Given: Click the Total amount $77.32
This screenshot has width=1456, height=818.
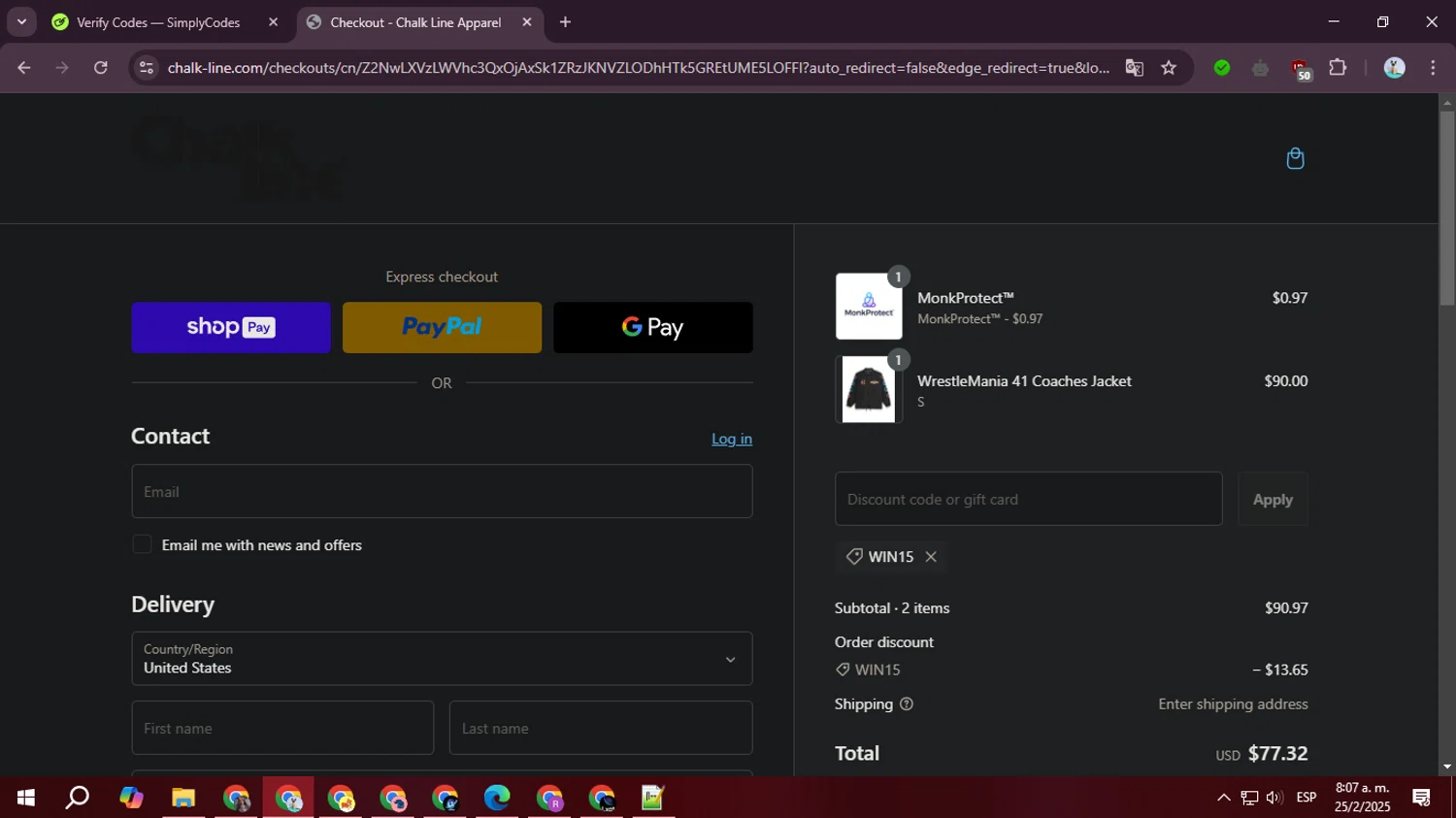Looking at the screenshot, I should (1277, 754).
